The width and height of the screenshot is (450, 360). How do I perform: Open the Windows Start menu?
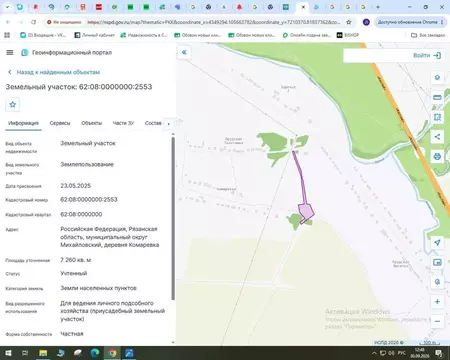click(x=8, y=353)
